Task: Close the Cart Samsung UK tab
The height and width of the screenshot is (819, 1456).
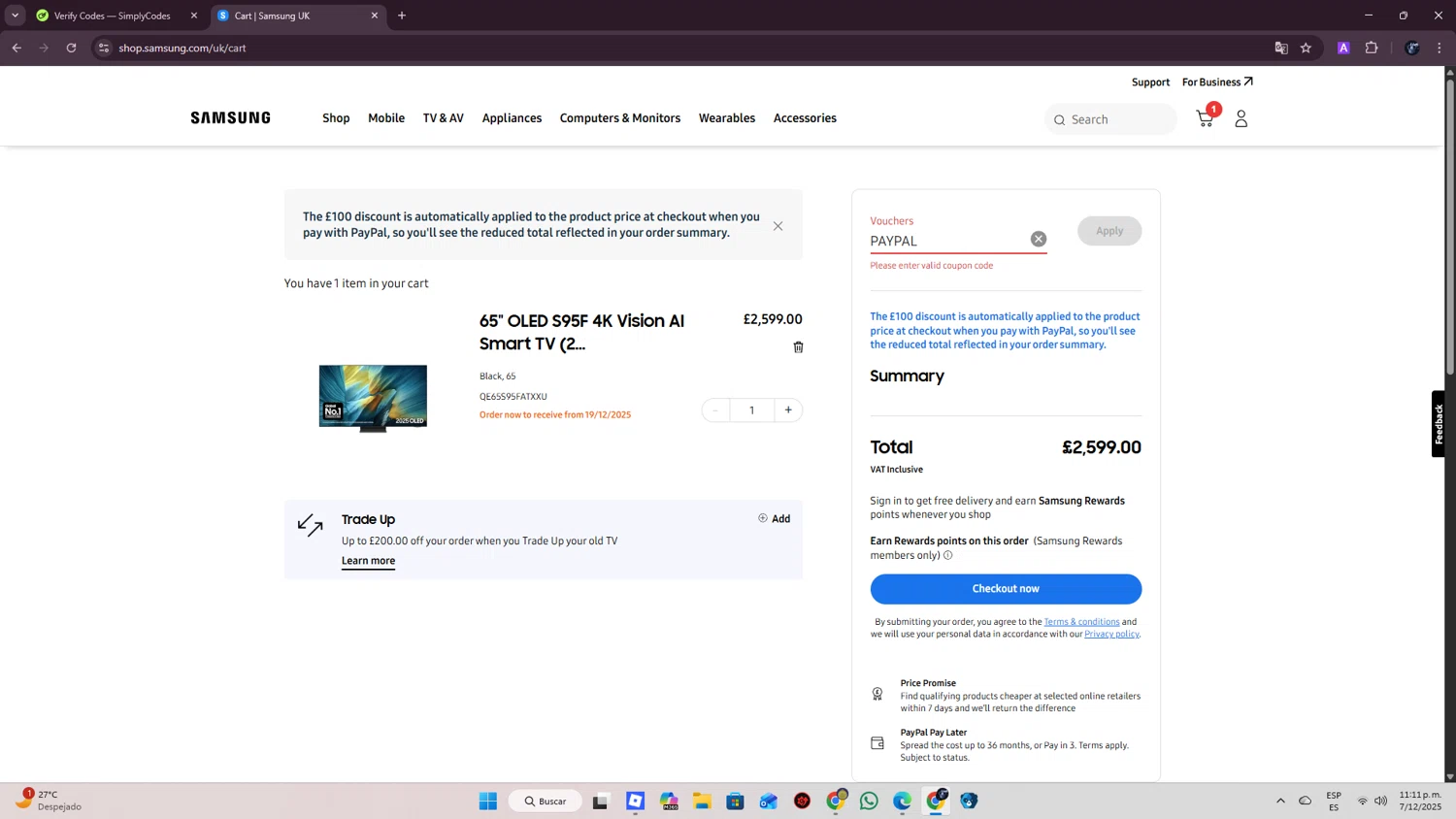Action: tap(375, 16)
